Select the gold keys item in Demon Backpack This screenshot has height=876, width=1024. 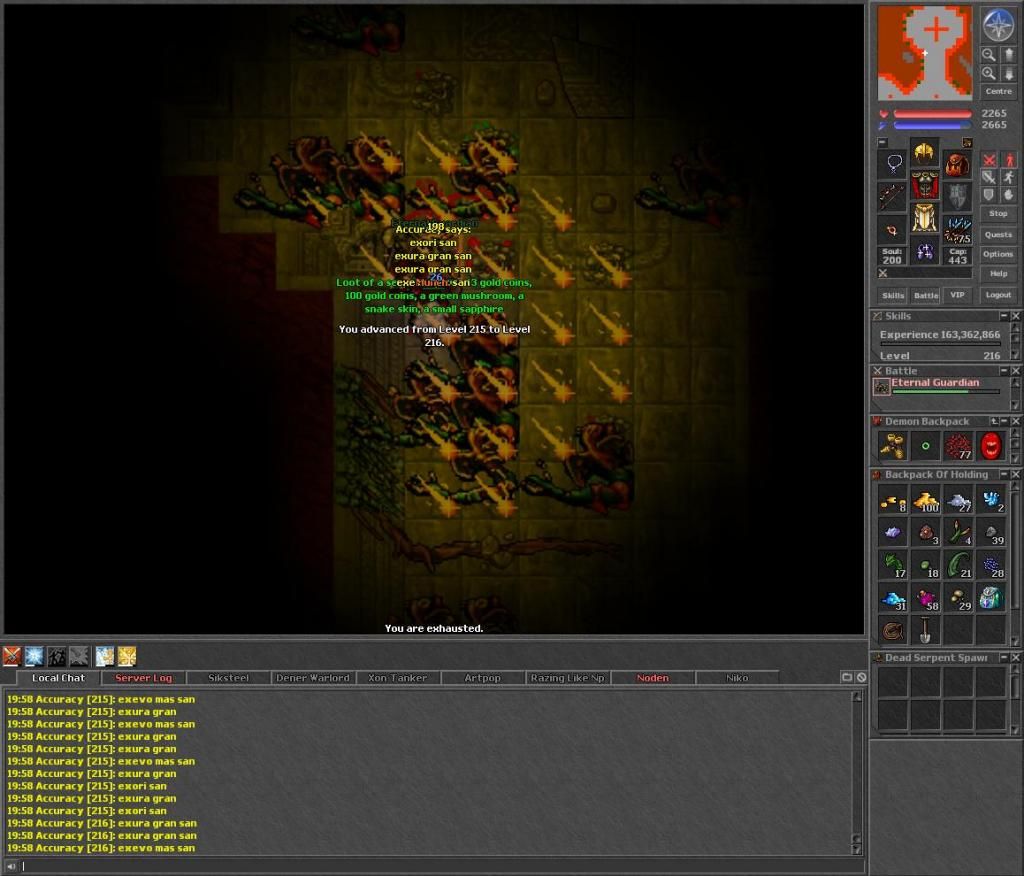pyautogui.click(x=893, y=446)
